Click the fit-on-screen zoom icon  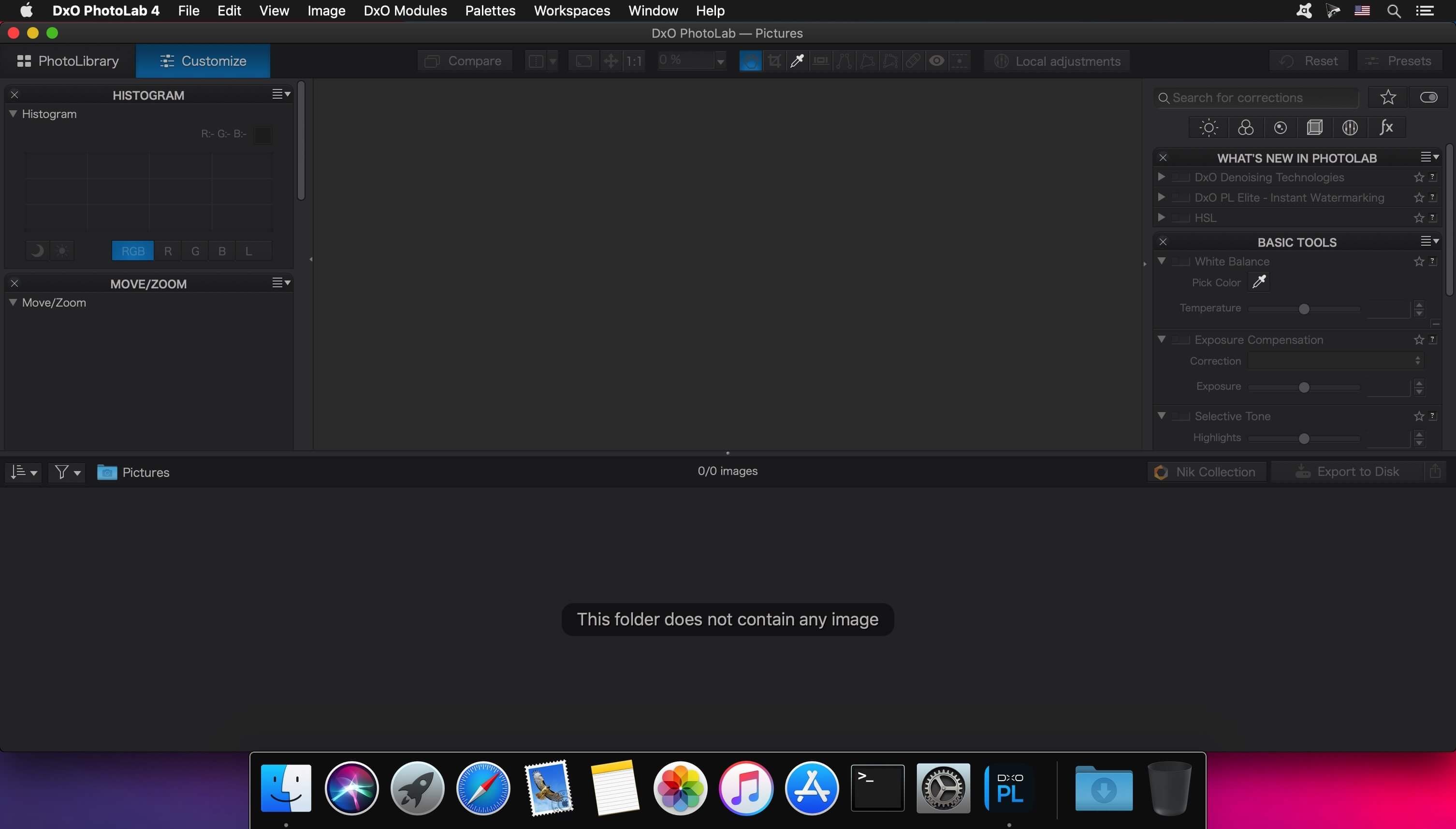pos(584,61)
